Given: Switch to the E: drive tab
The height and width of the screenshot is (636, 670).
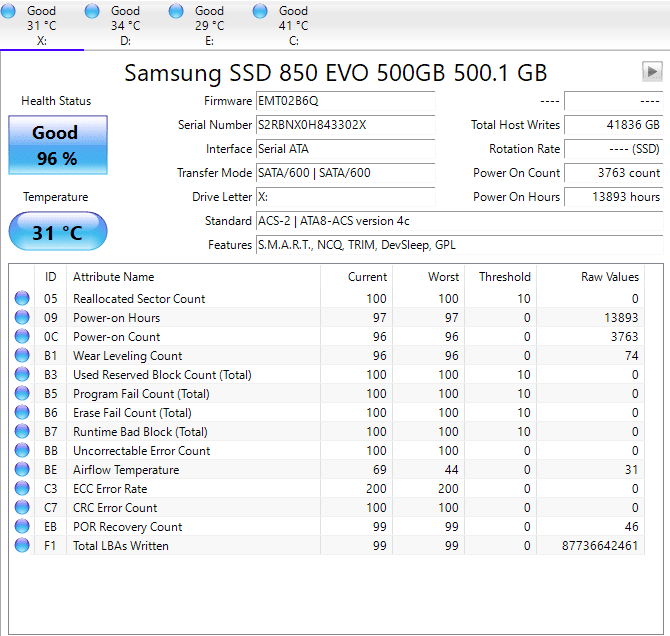Looking at the screenshot, I should tap(209, 25).
